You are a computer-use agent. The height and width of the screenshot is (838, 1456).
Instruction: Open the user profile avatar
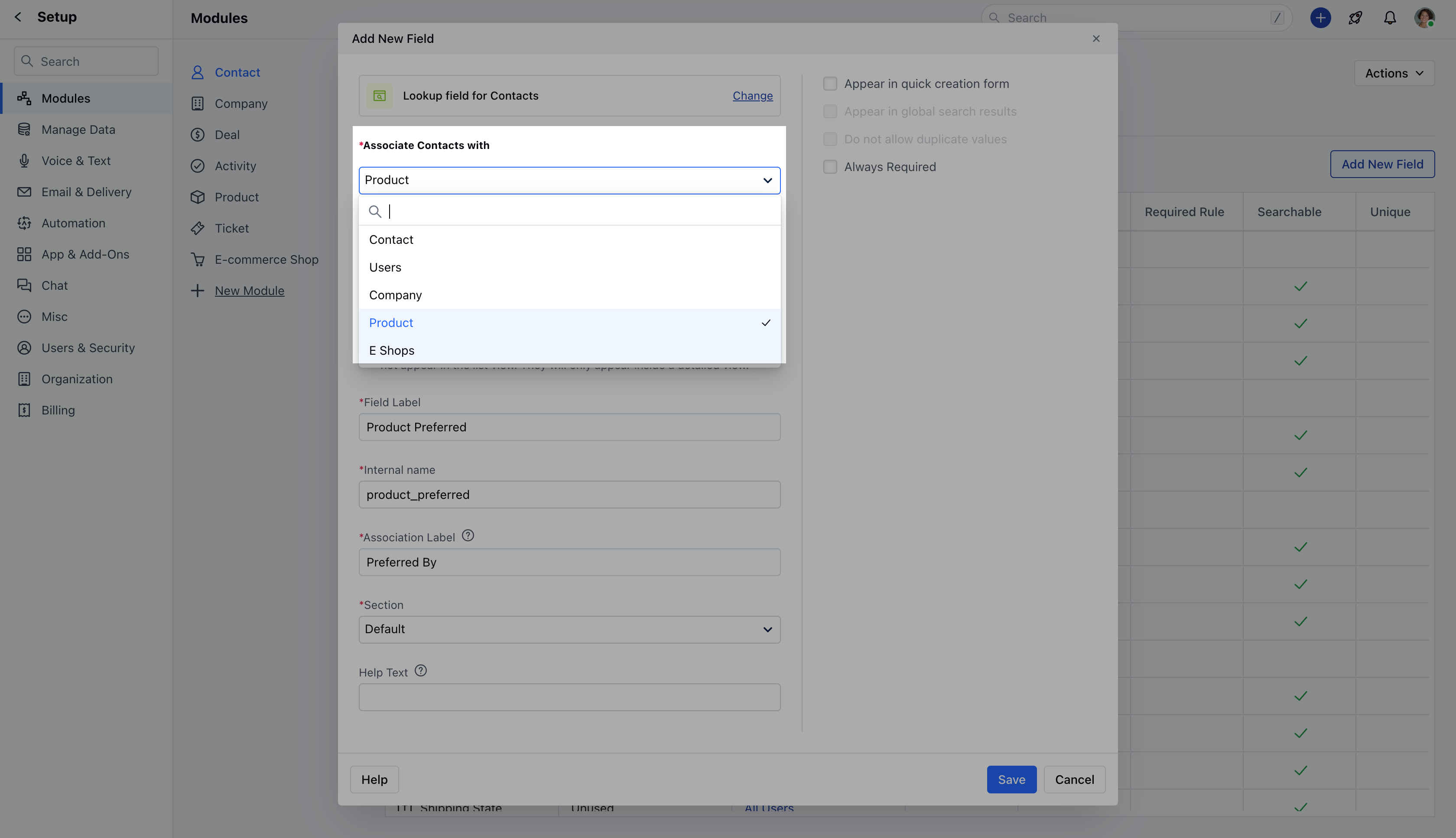(1424, 18)
